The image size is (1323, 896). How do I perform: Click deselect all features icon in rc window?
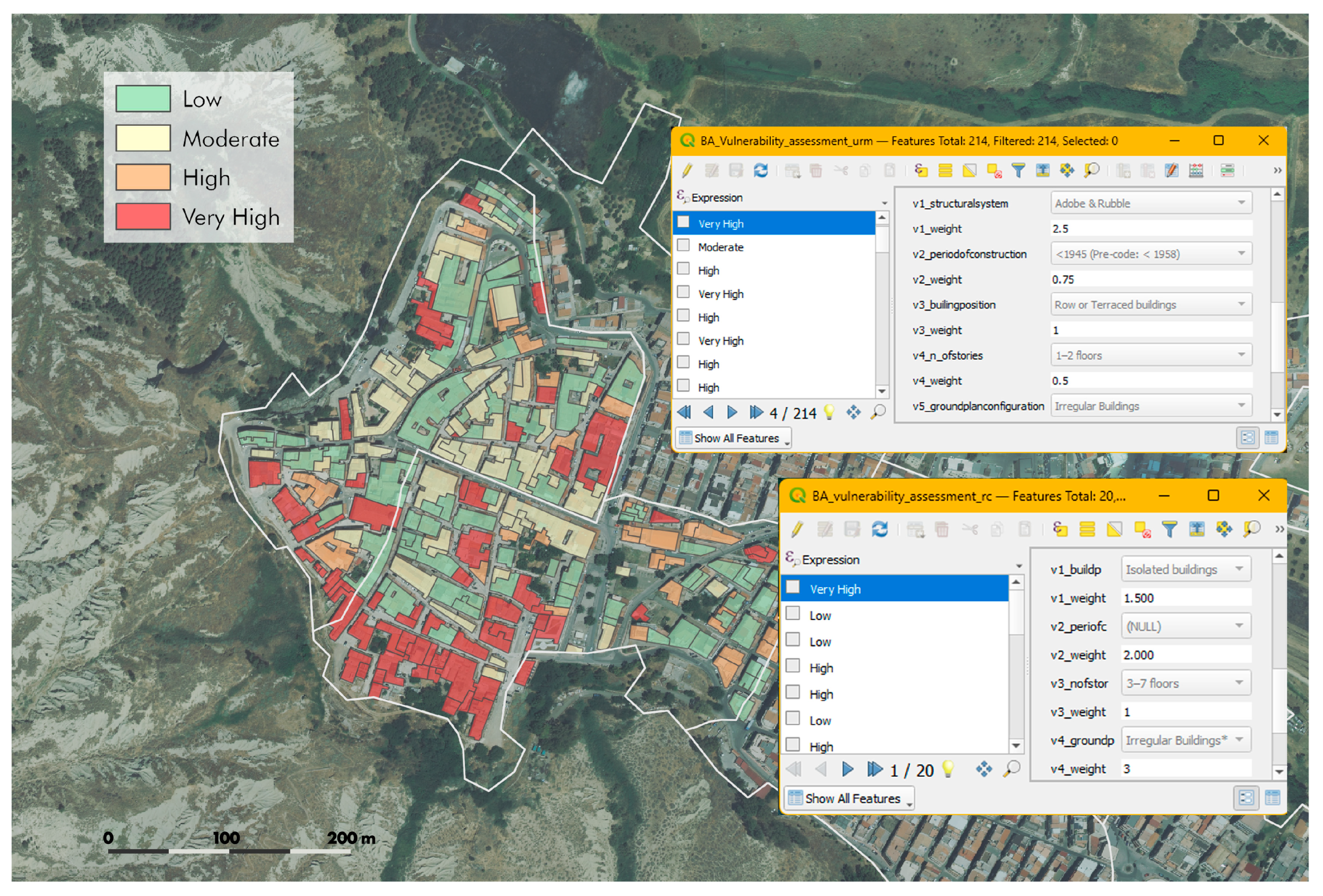[x=1142, y=529]
